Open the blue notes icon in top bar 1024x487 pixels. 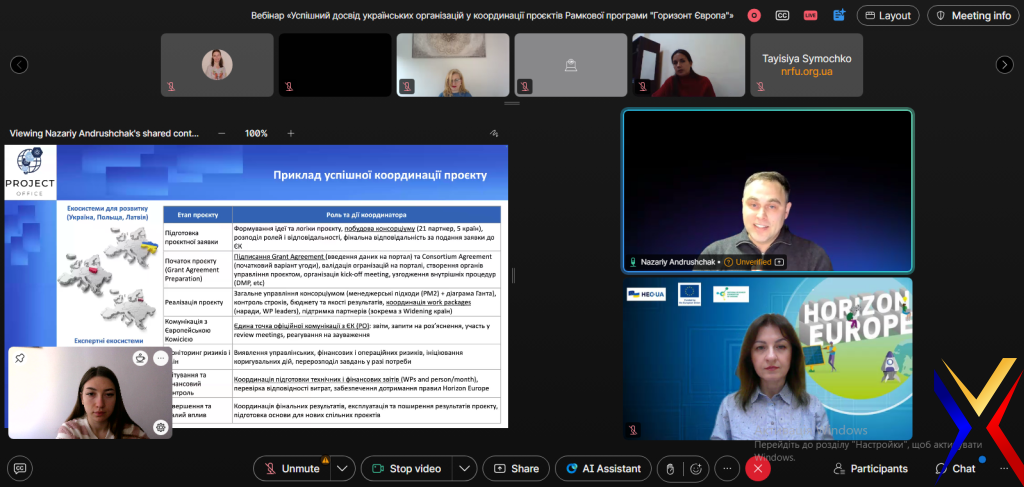pos(839,15)
